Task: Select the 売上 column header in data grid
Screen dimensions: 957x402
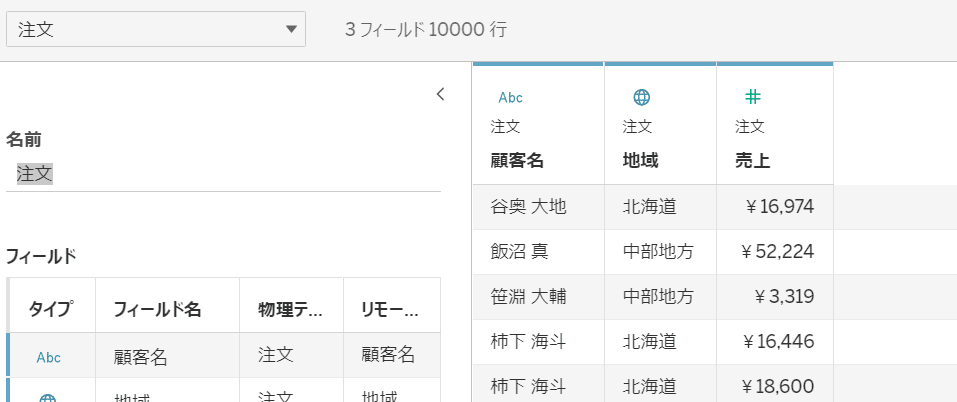Action: pos(753,160)
